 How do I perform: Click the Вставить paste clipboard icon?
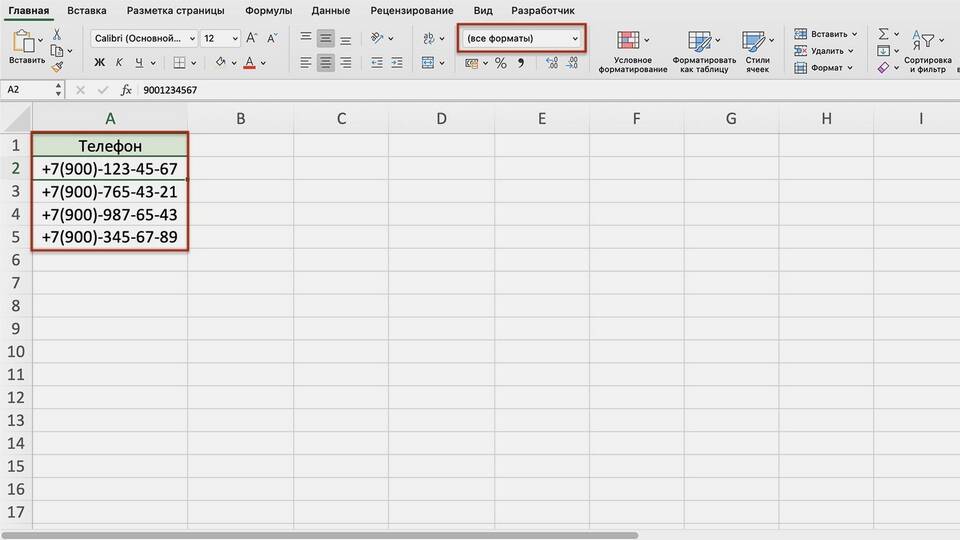click(23, 41)
